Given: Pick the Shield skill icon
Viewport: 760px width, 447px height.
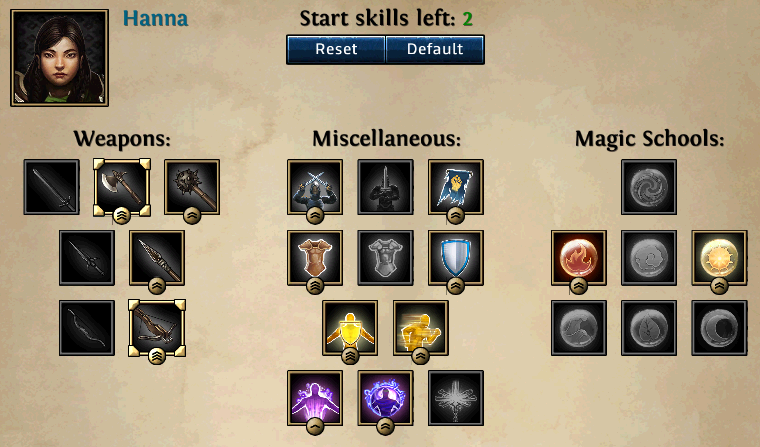Looking at the screenshot, I should tap(456, 257).
